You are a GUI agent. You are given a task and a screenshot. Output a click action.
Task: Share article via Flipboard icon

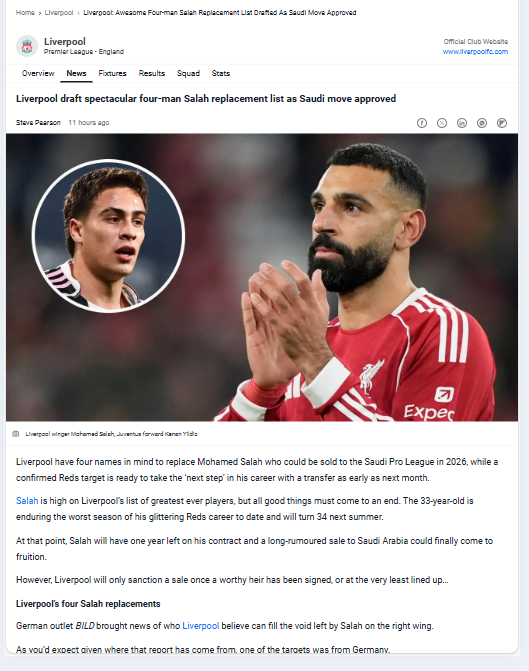502,123
